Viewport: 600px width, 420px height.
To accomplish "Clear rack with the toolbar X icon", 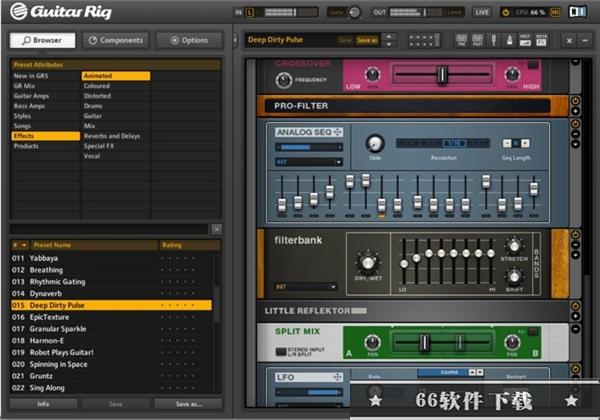I will pos(569,40).
